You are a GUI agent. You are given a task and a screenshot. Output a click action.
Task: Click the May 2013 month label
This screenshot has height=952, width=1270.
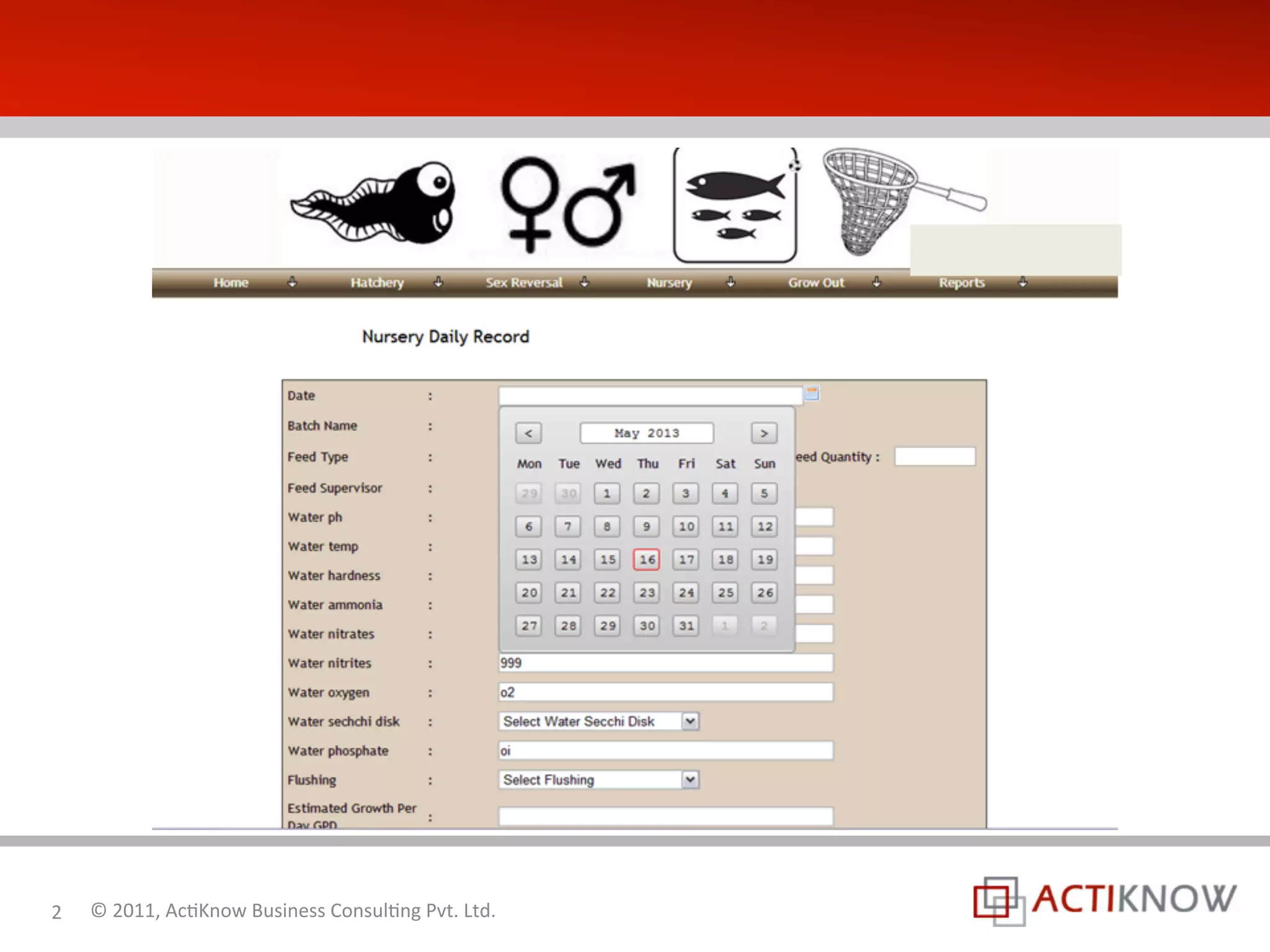pos(646,433)
